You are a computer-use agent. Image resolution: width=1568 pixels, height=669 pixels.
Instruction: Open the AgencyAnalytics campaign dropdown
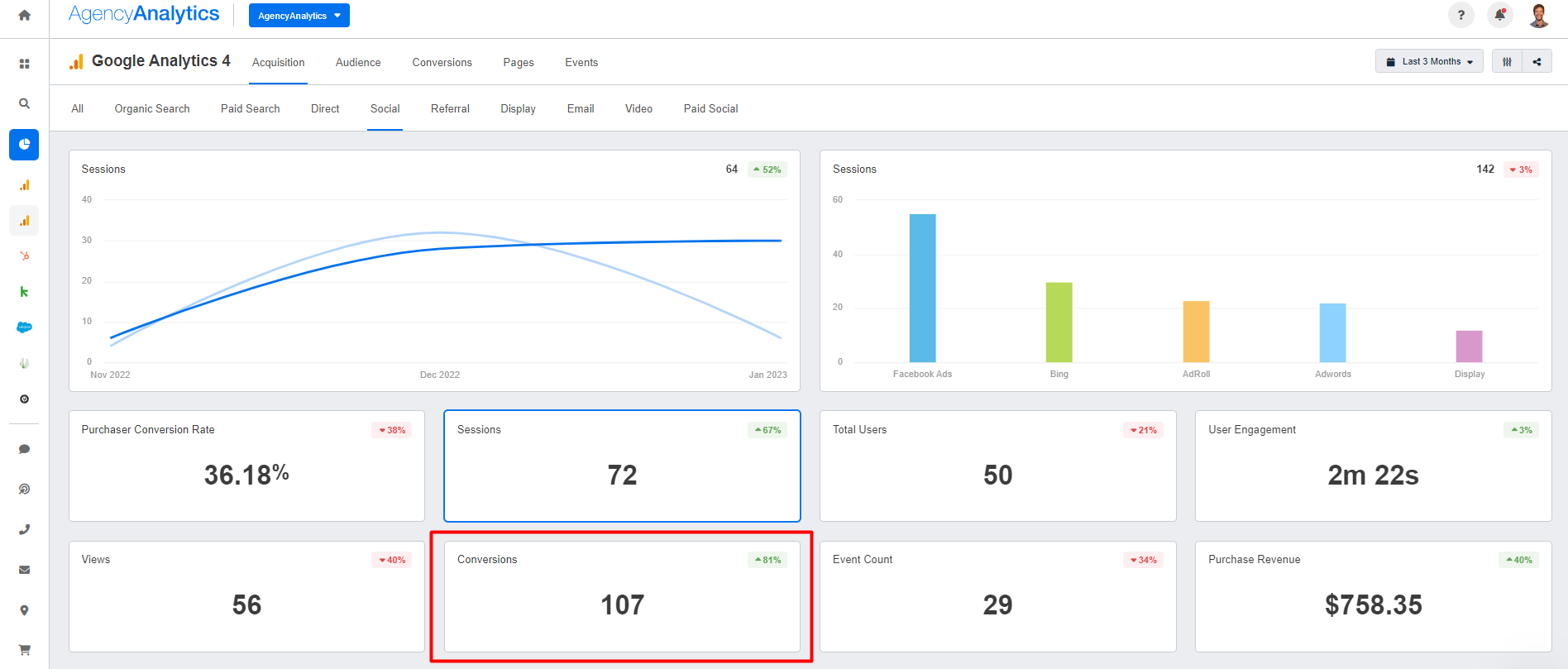click(x=299, y=16)
